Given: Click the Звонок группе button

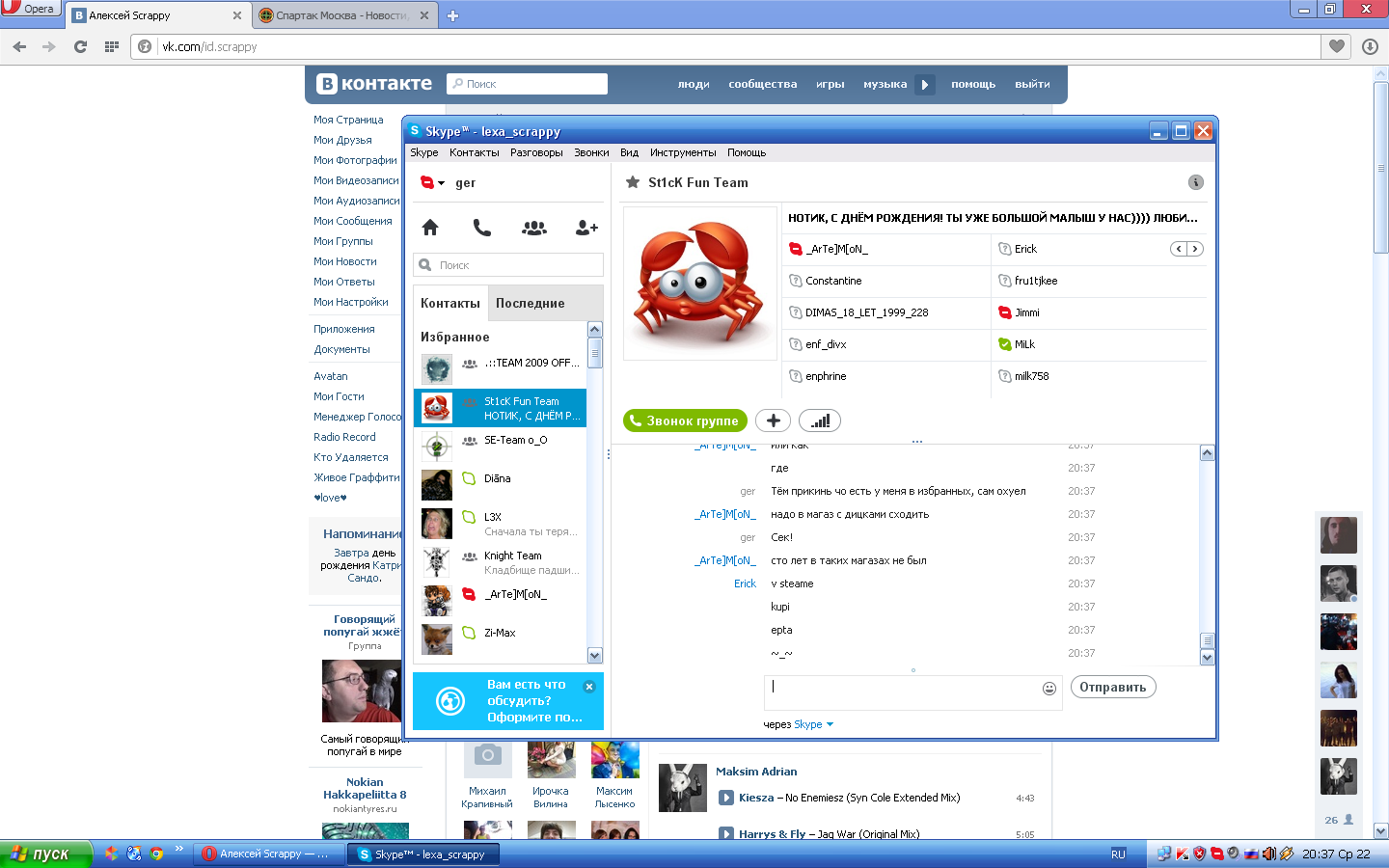Looking at the screenshot, I should click(x=685, y=420).
